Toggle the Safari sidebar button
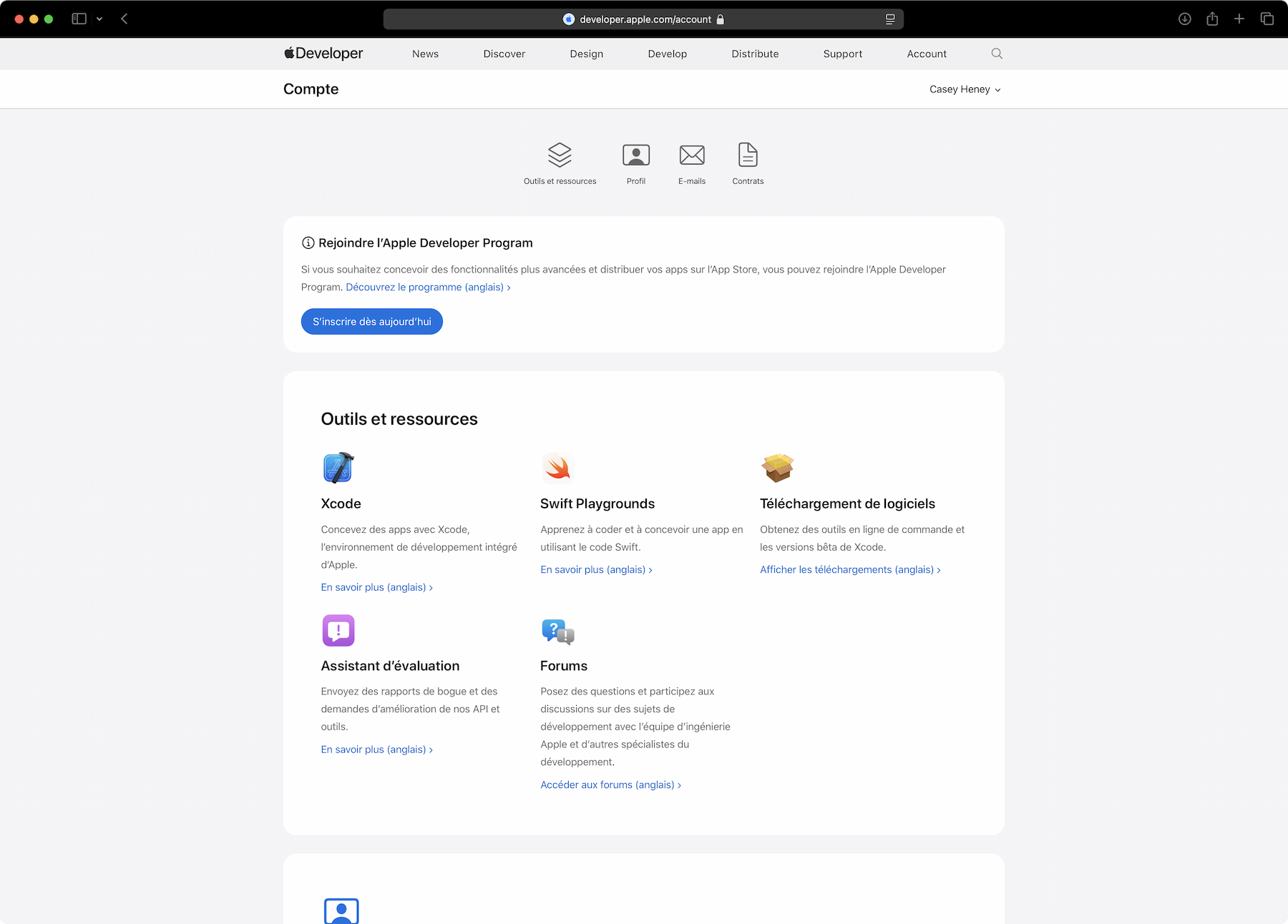Screen dimensions: 1288x924 [79, 19]
